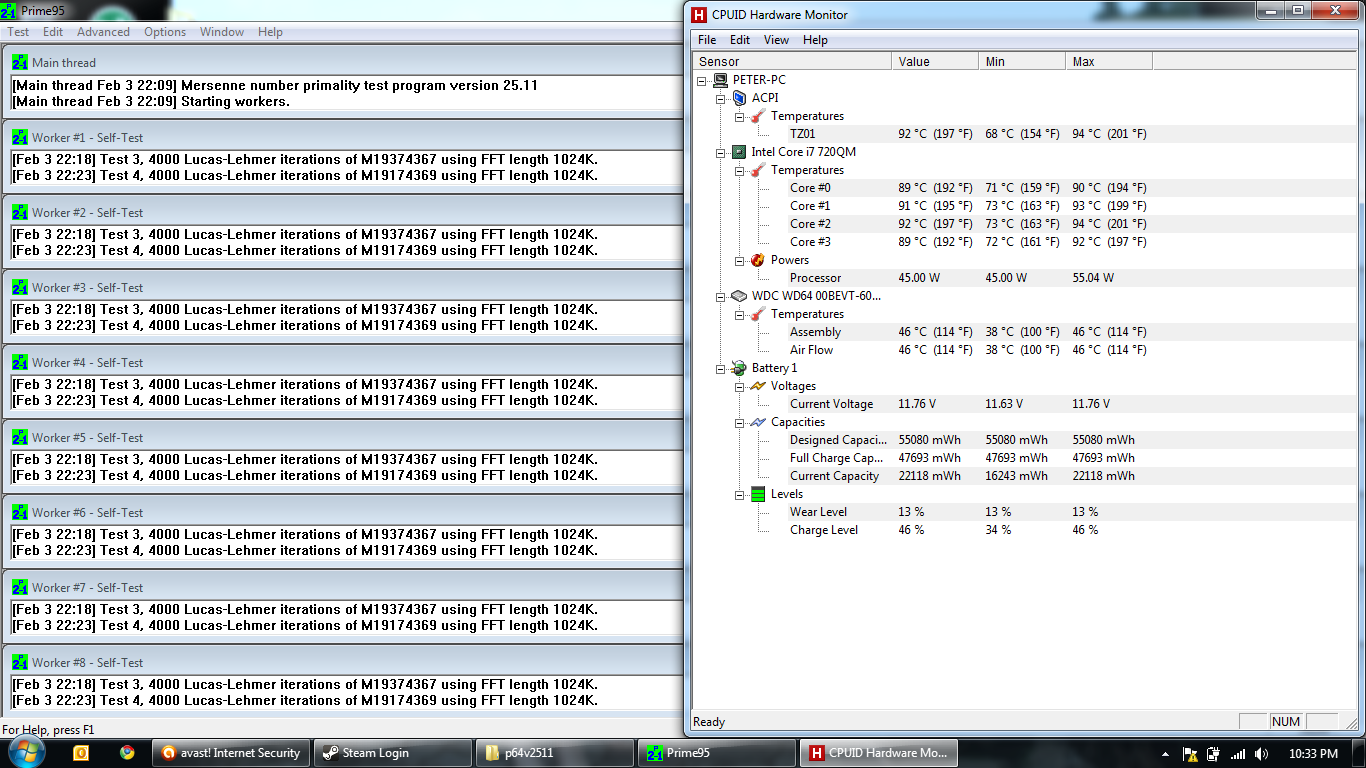Open the Advanced menu in Prime95
This screenshot has height=768, width=1366.
tap(103, 32)
